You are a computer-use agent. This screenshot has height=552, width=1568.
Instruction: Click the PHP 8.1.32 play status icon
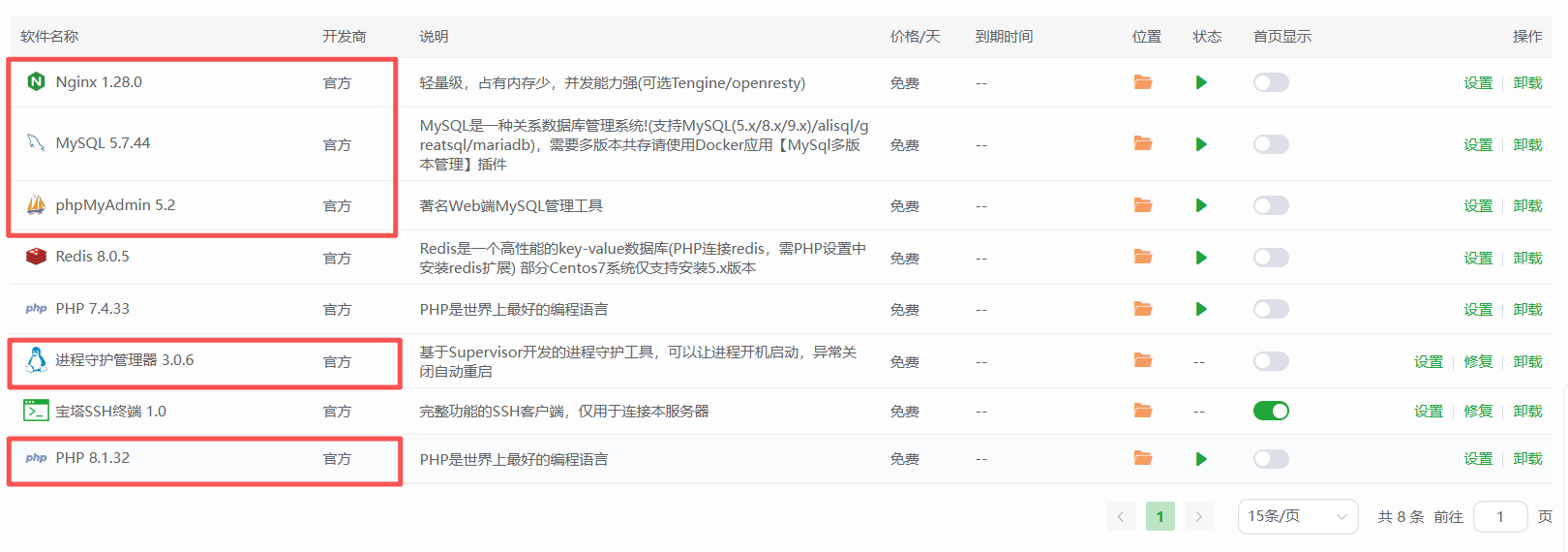pos(1201,459)
